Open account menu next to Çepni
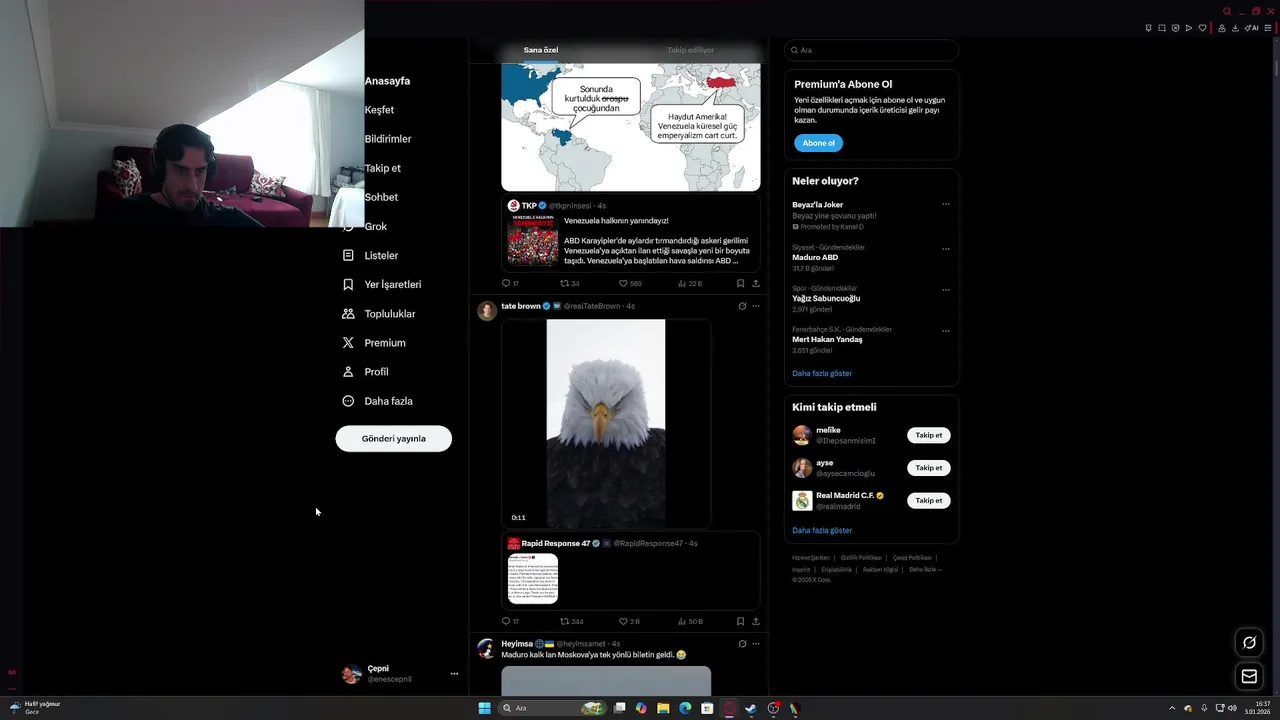Screen dimensions: 1280x720 [454, 674]
